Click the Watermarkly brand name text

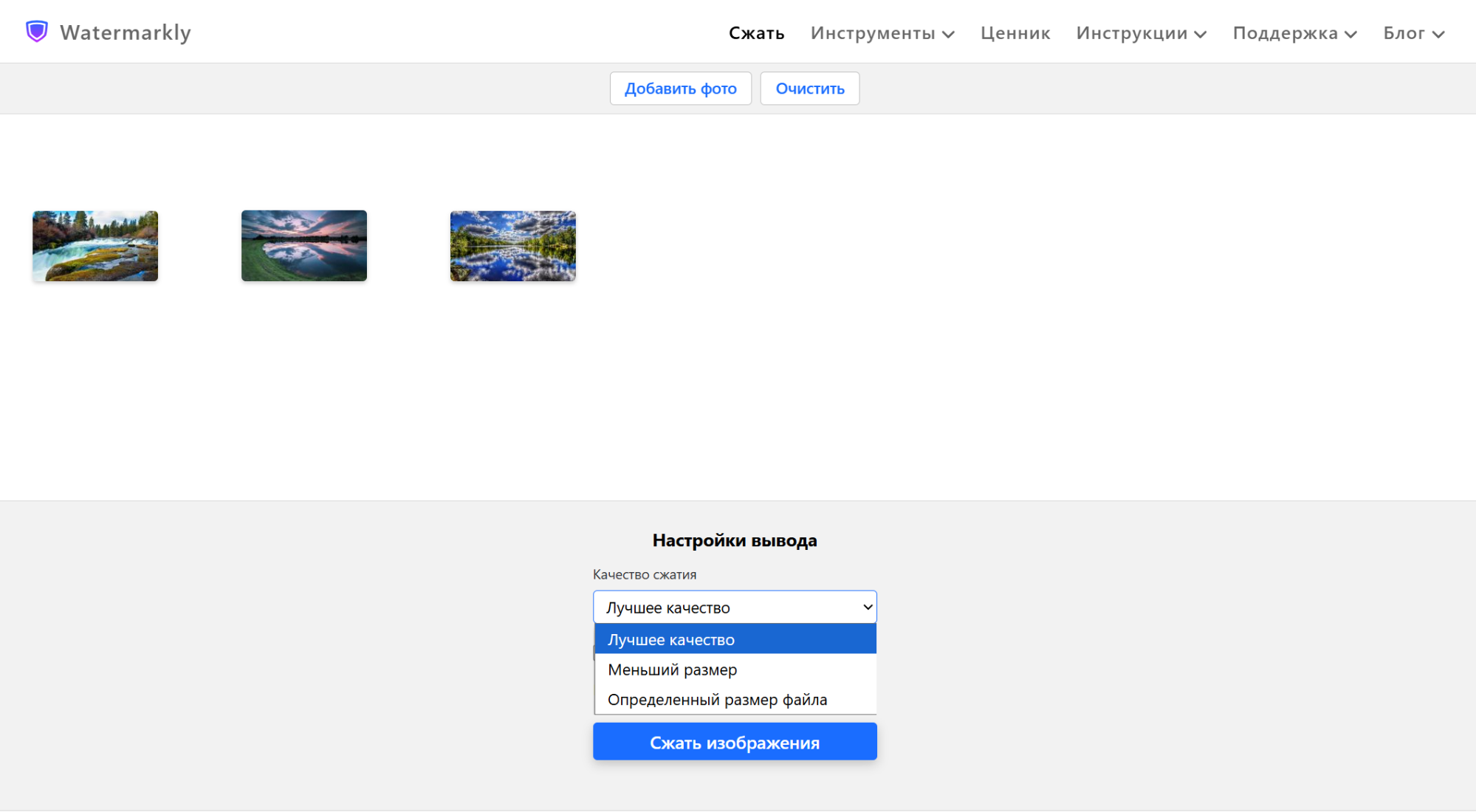(126, 32)
